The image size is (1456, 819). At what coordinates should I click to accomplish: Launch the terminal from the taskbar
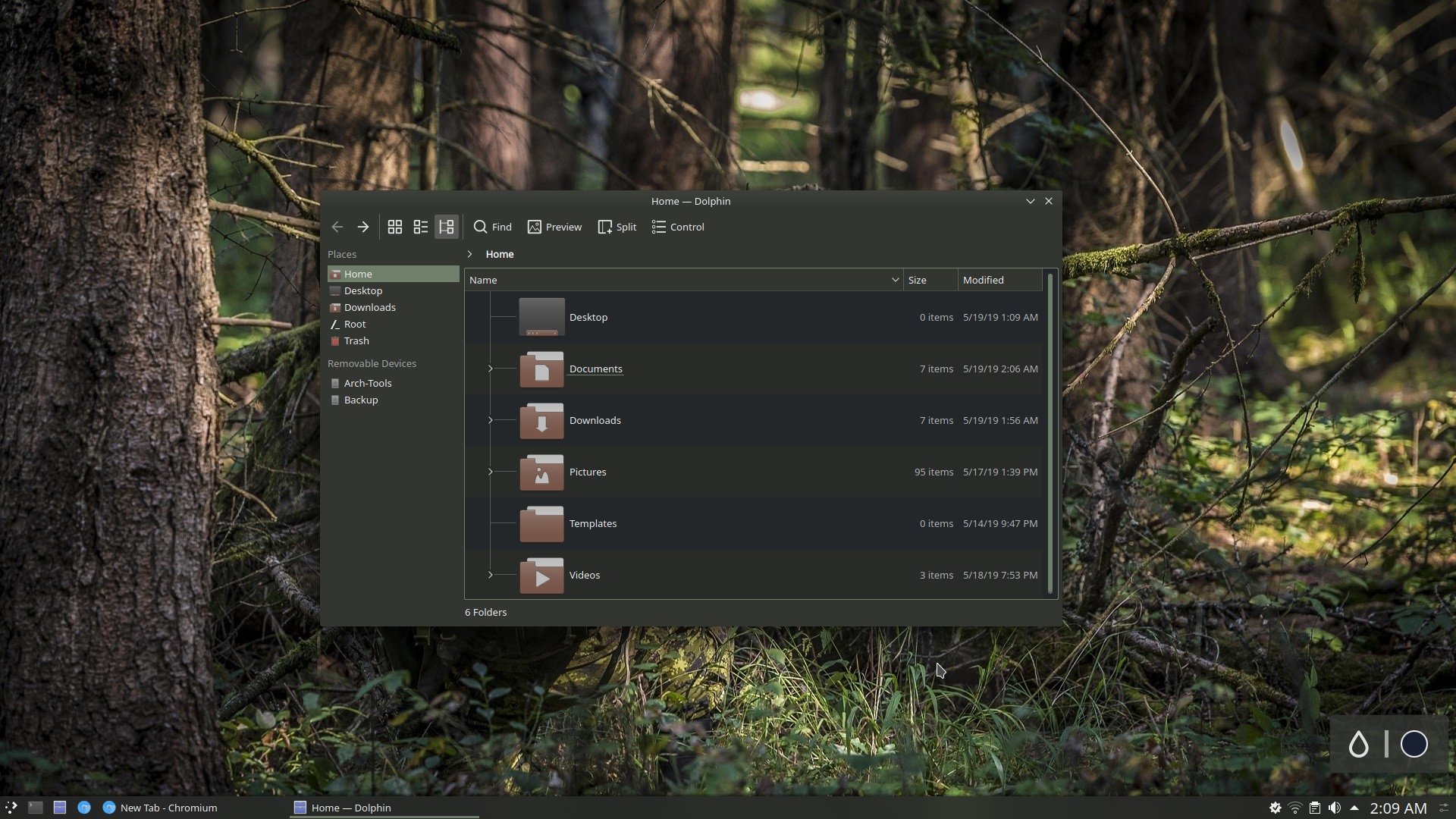click(36, 808)
